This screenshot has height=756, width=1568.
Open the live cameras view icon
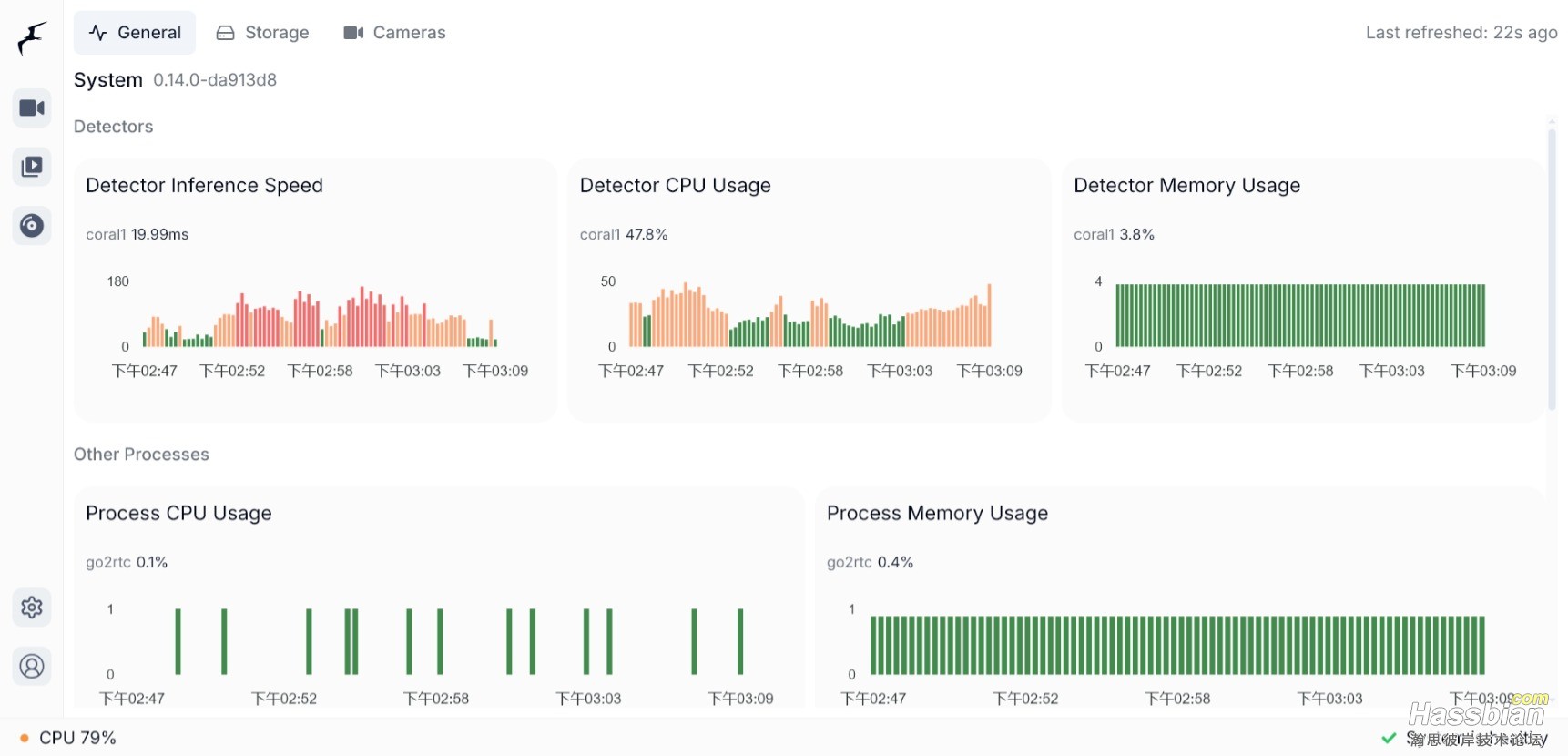point(32,108)
